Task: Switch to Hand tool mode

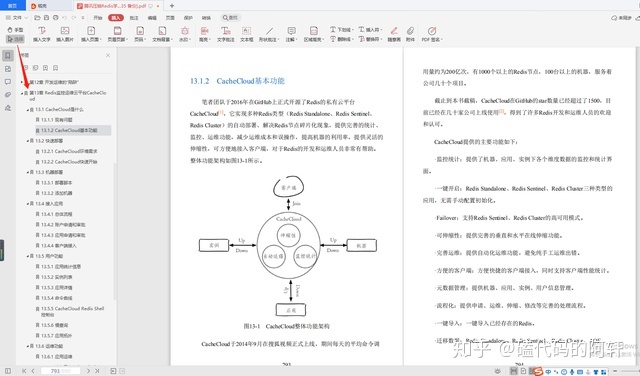Action: pos(16,30)
